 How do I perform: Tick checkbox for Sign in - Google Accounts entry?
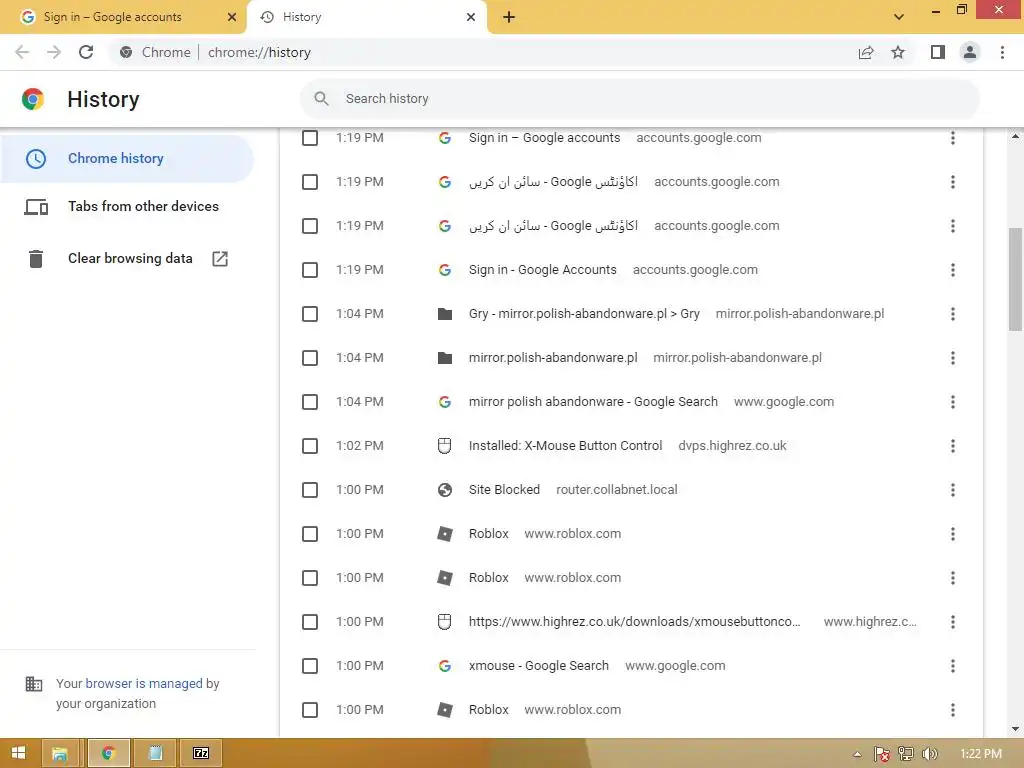click(x=310, y=270)
